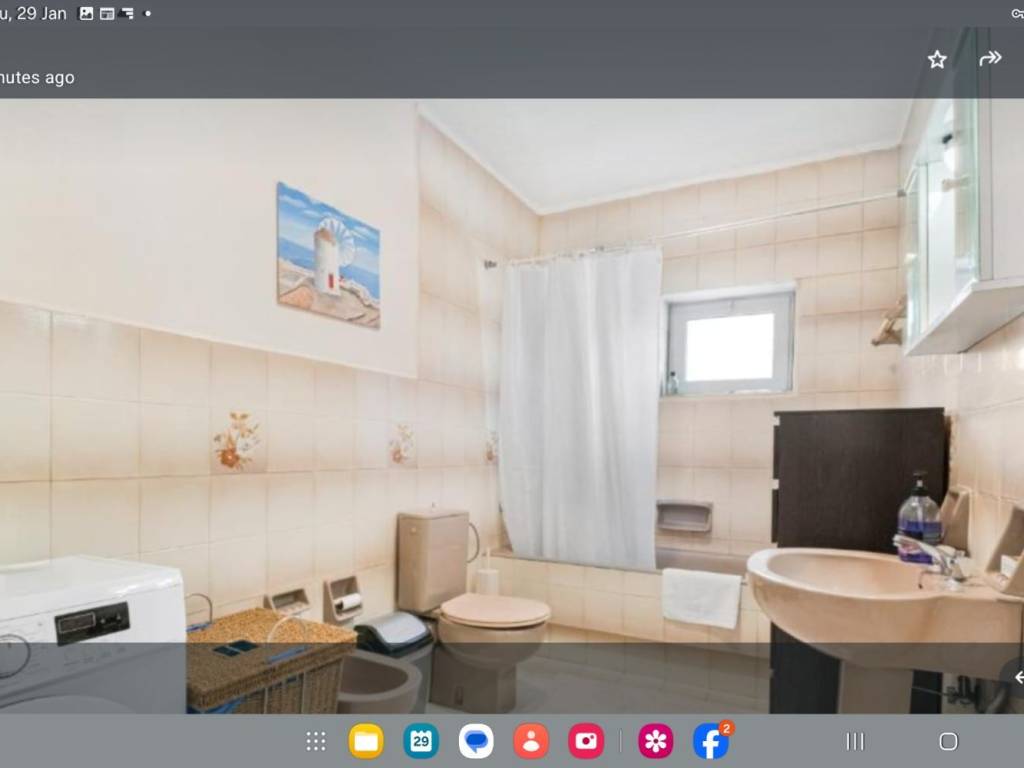Open the app drawer grid
1024x768 pixels.
(316, 741)
